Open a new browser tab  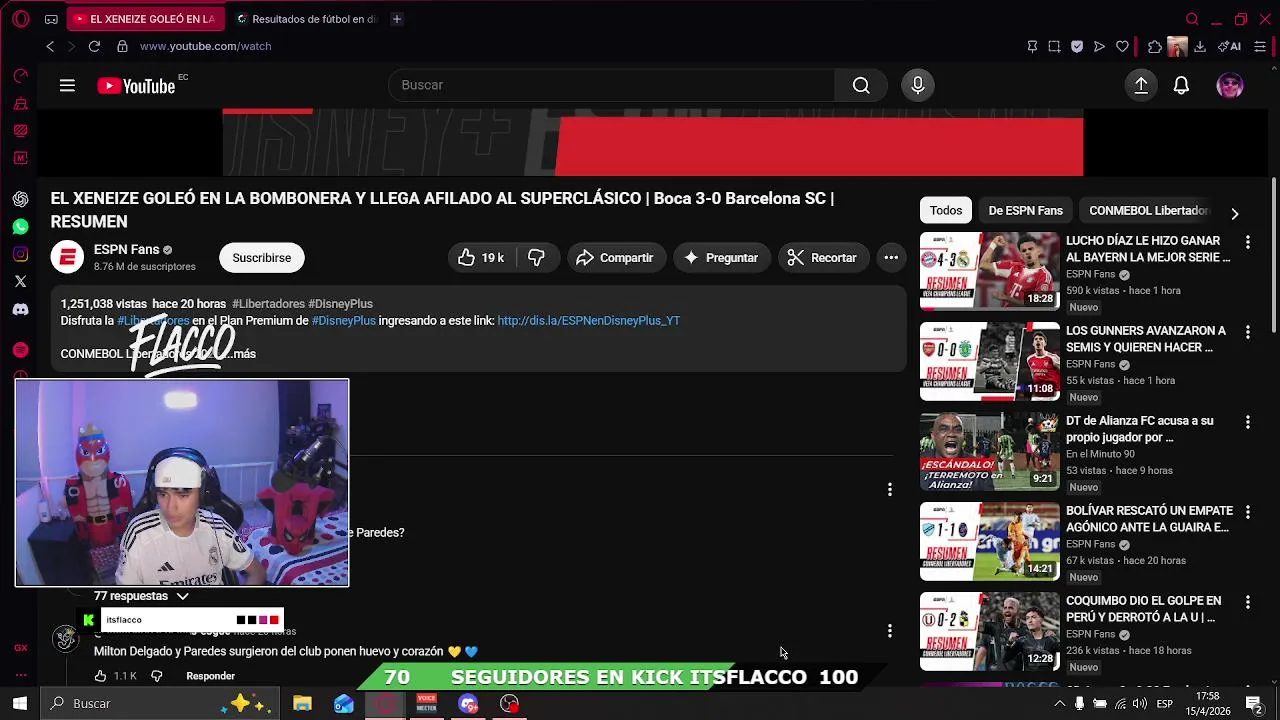point(397,19)
